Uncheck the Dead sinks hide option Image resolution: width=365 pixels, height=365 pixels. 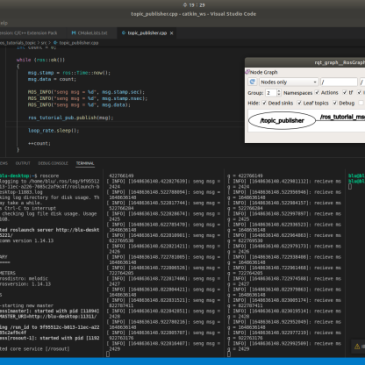(264, 103)
